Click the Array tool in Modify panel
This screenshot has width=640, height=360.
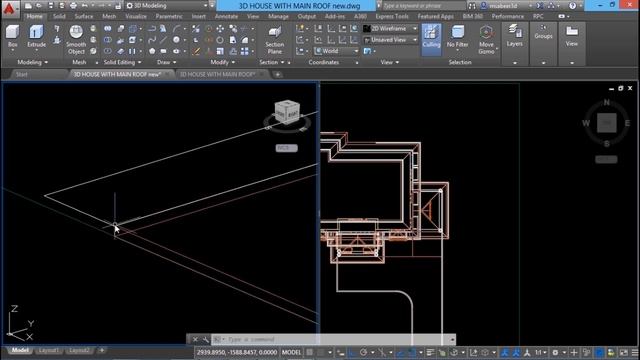pyautogui.click(x=244, y=51)
